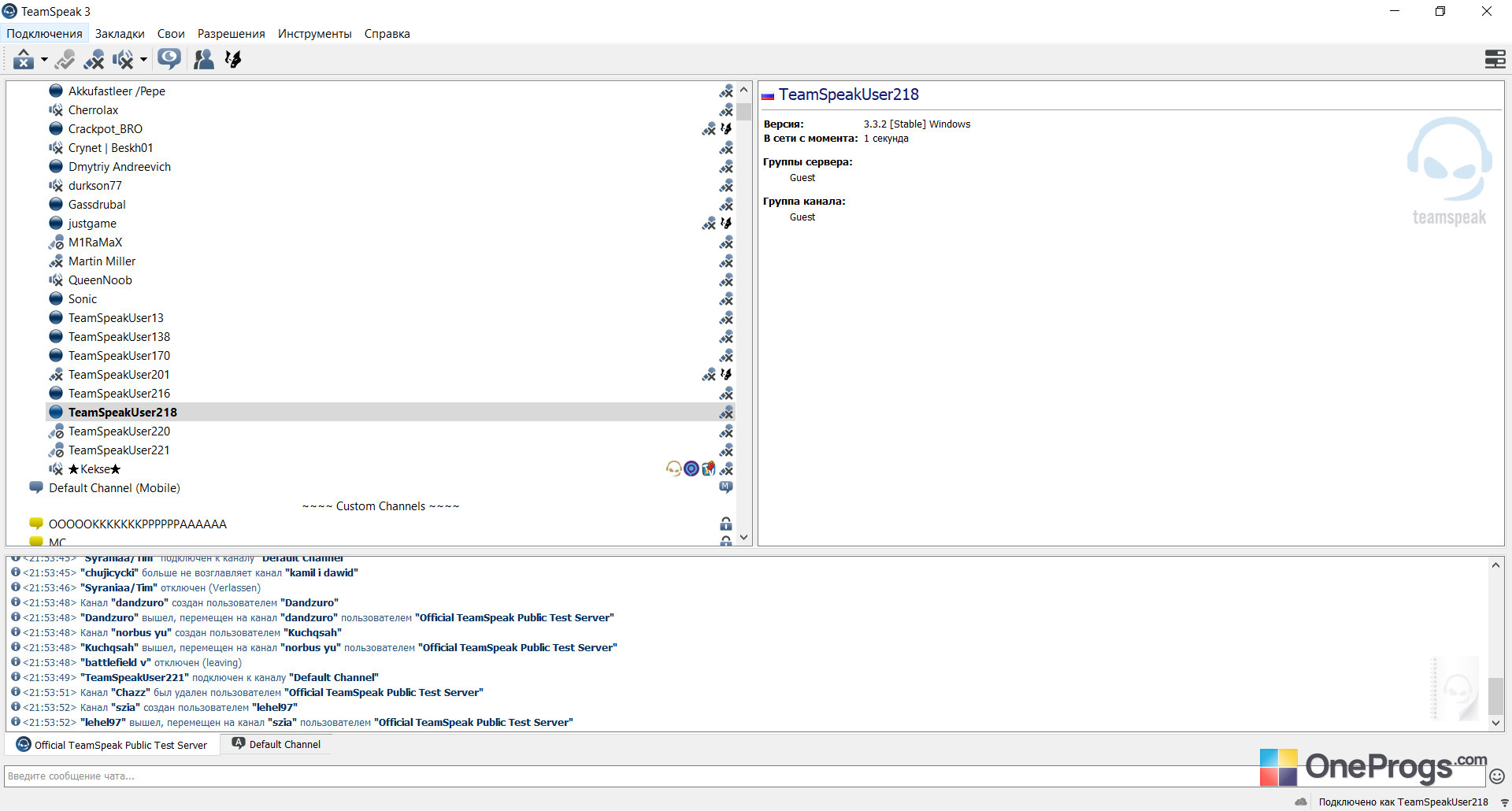Screen dimensions: 1512x811
Task: Select the OOOOOKKKKKKPPPPPPAAAAAA channel
Action: [137, 524]
